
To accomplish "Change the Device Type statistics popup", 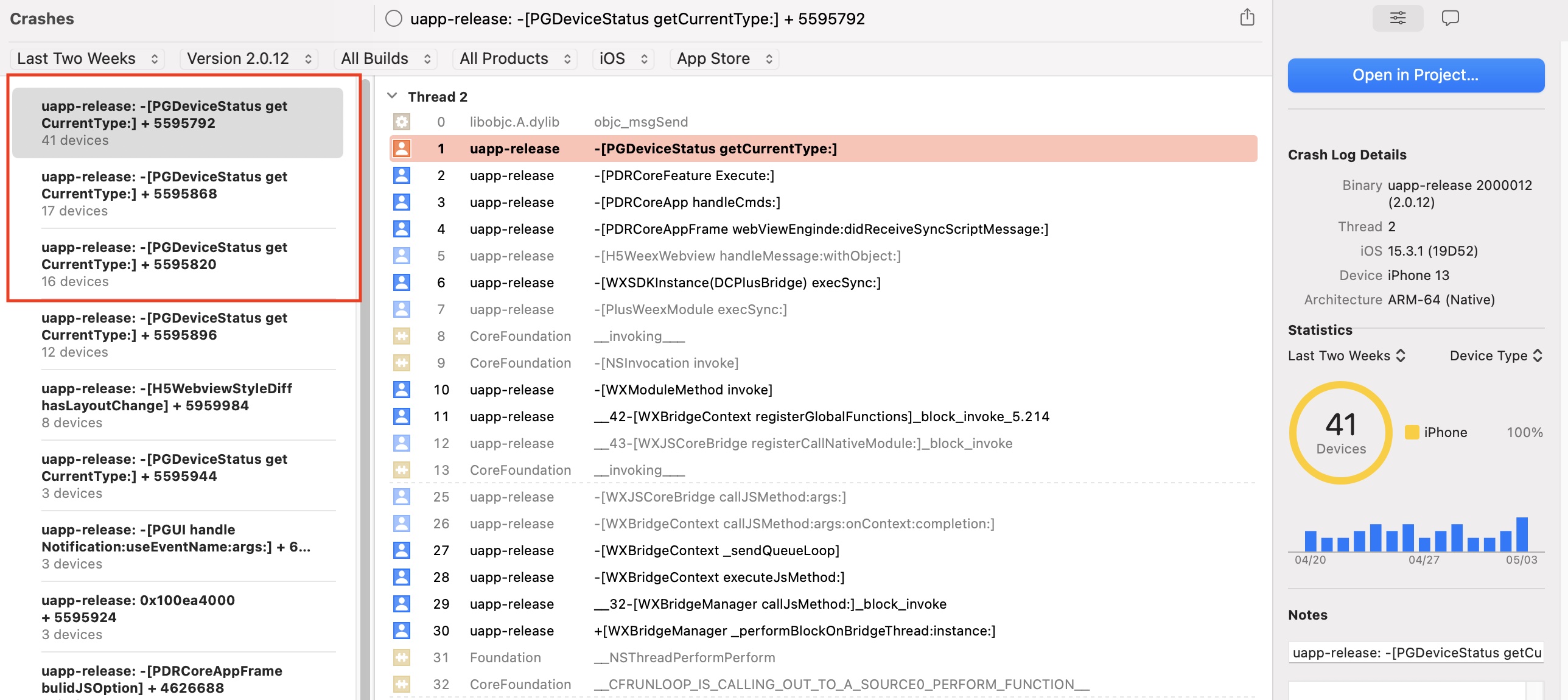I will click(1495, 355).
